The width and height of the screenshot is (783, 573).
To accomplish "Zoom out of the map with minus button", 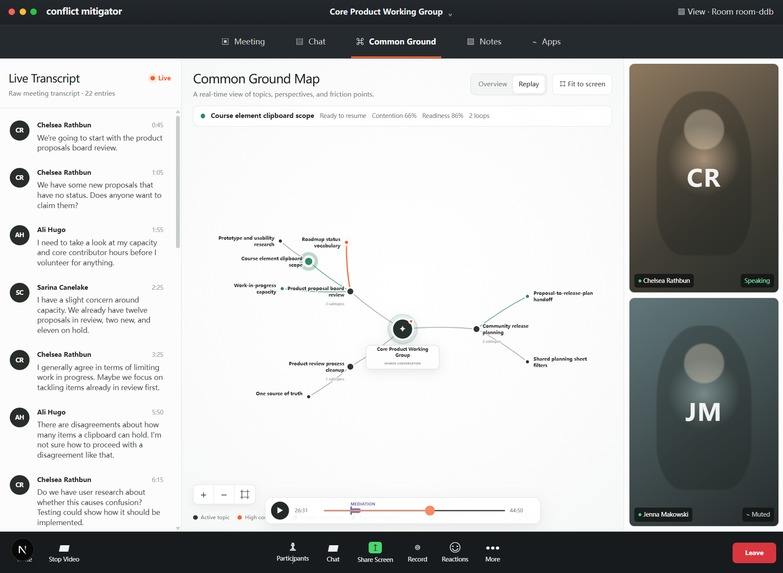I will pyautogui.click(x=224, y=495).
